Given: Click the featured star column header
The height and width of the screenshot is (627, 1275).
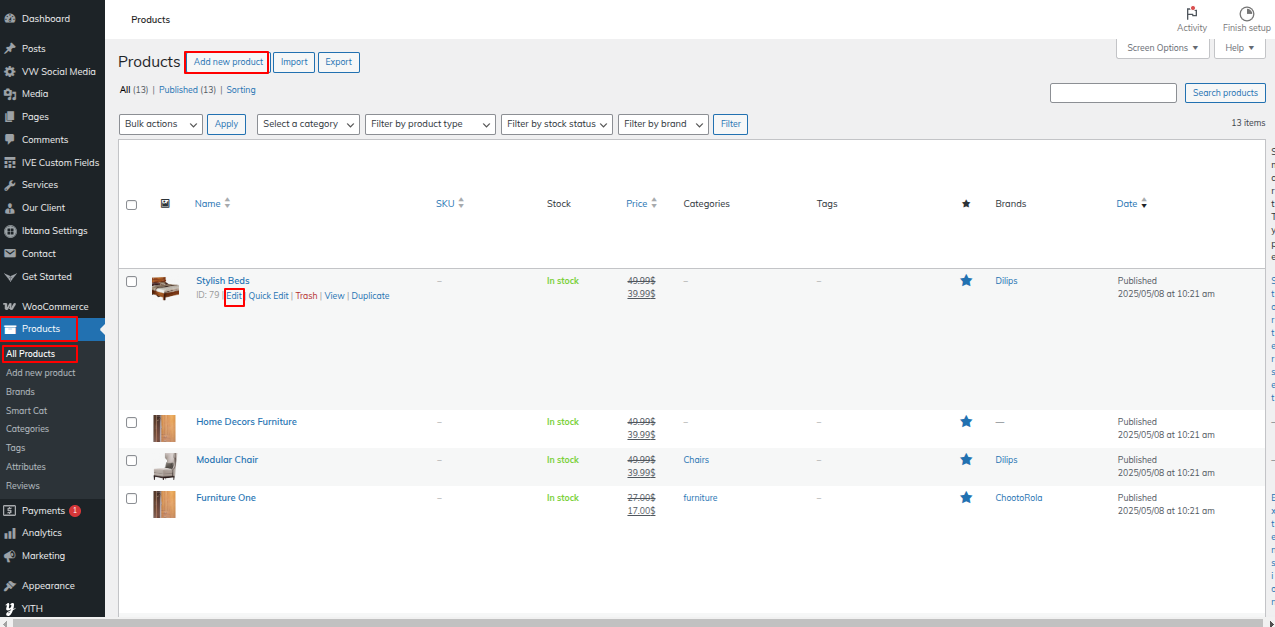Looking at the screenshot, I should 966,204.
